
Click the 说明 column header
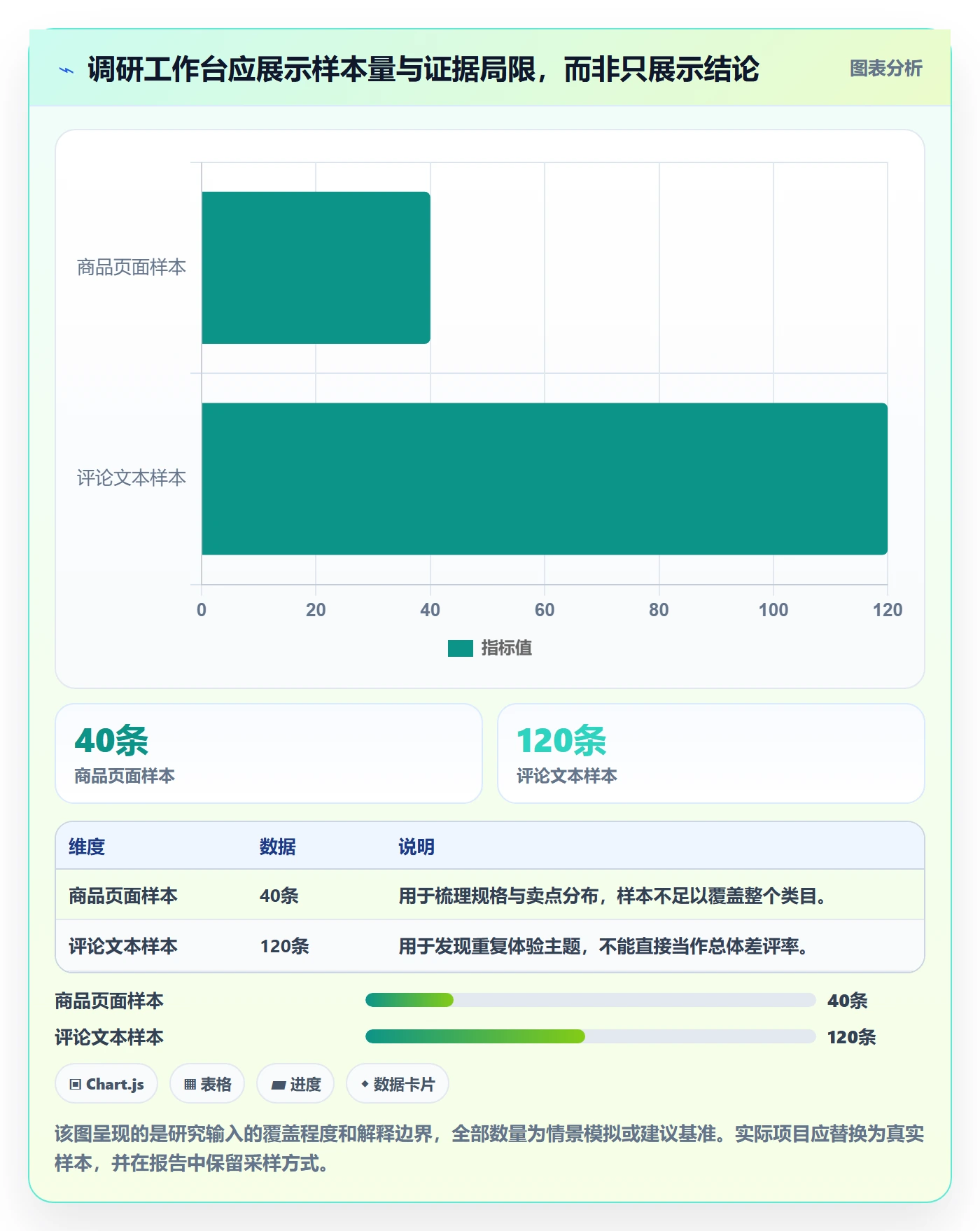(416, 847)
